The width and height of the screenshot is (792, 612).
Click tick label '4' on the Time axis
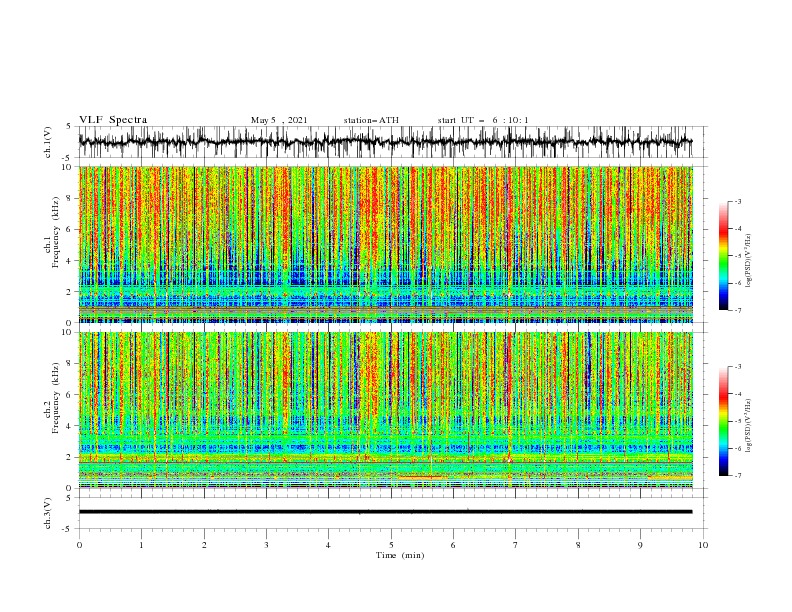point(328,545)
